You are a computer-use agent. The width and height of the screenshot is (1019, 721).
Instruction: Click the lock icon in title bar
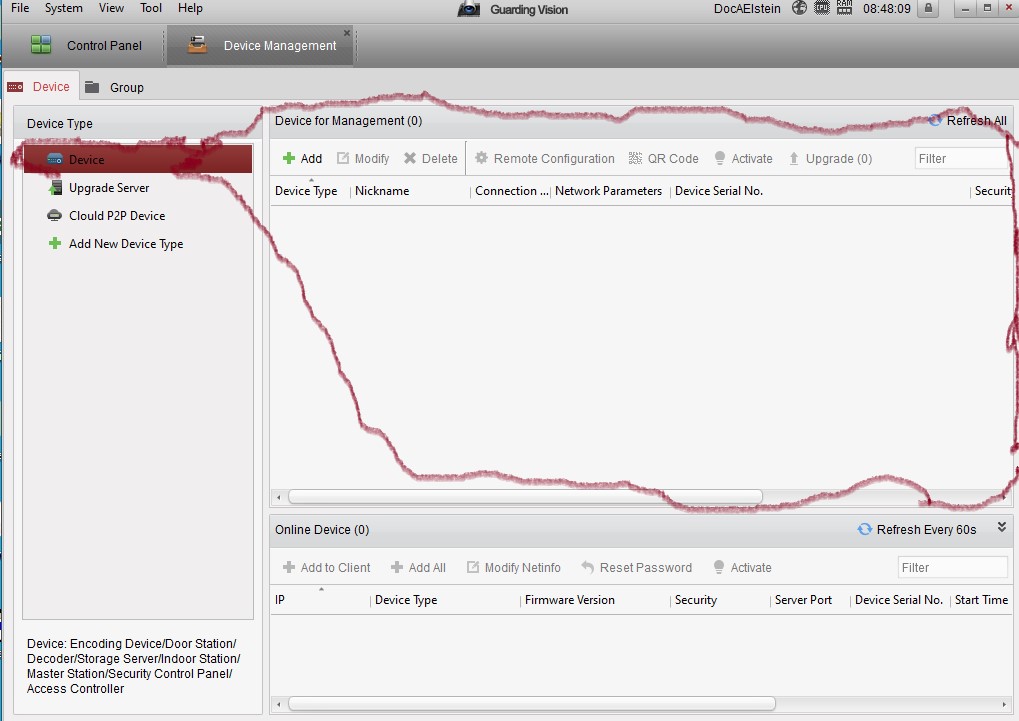pyautogui.click(x=929, y=8)
